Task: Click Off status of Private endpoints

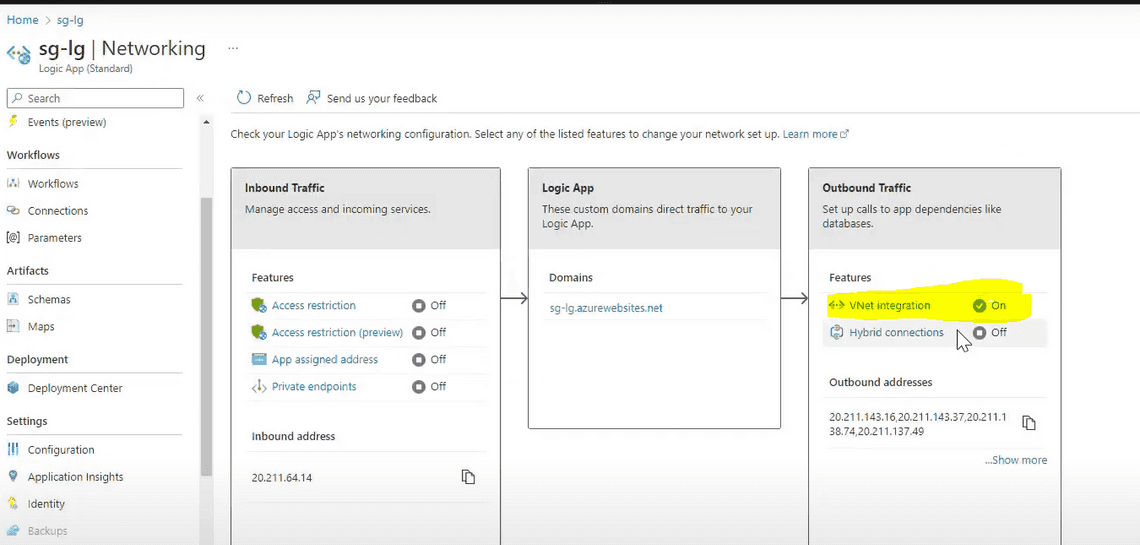Action: point(429,387)
